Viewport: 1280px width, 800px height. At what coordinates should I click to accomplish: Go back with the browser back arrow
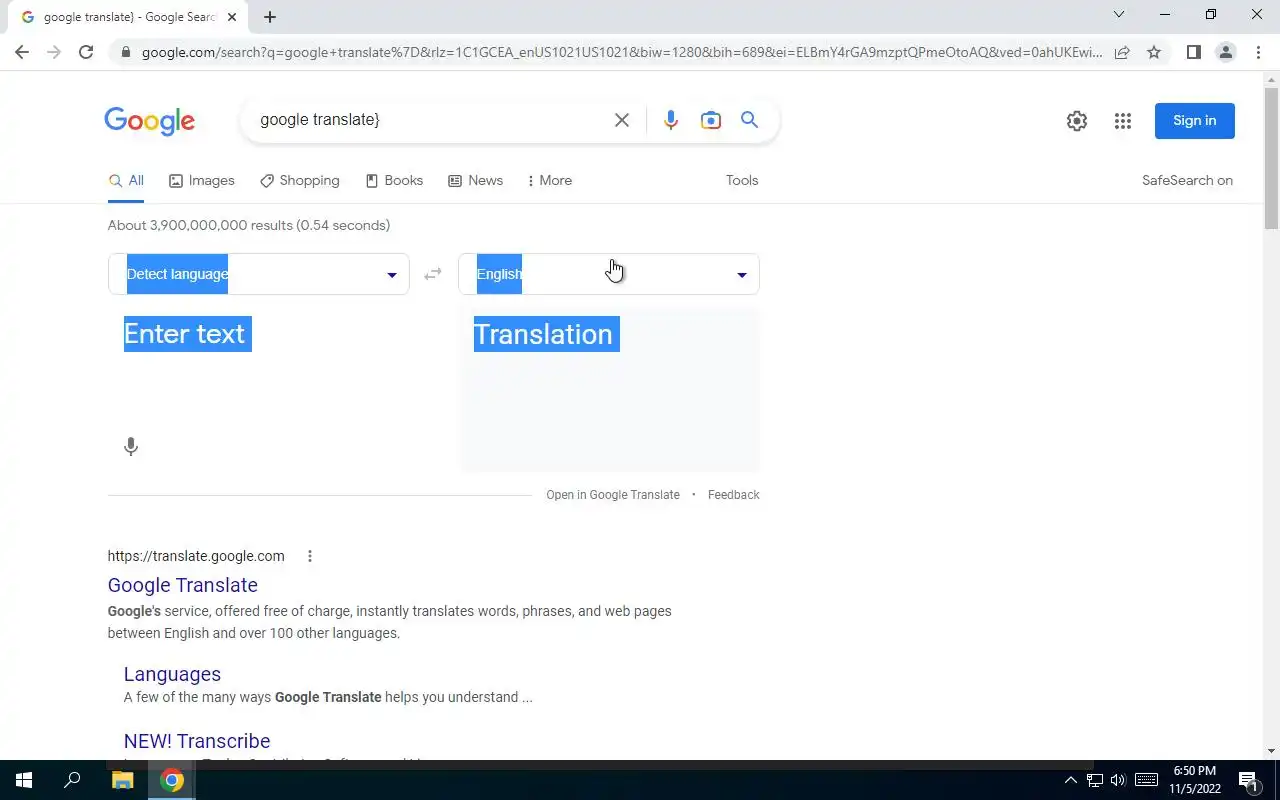(x=22, y=52)
